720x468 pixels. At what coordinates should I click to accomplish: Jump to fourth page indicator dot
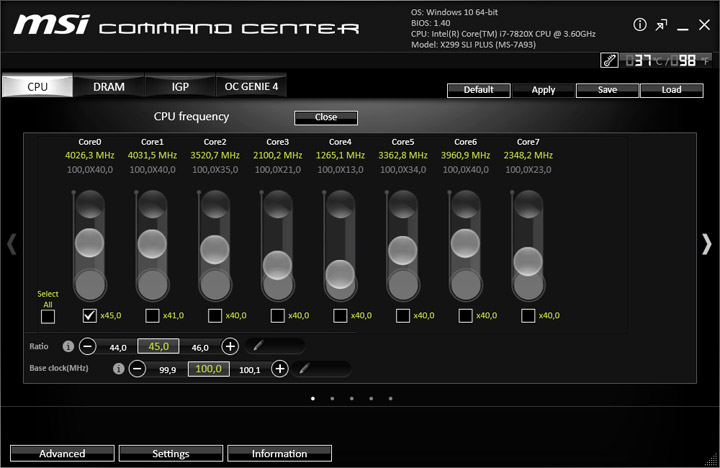pos(371,398)
